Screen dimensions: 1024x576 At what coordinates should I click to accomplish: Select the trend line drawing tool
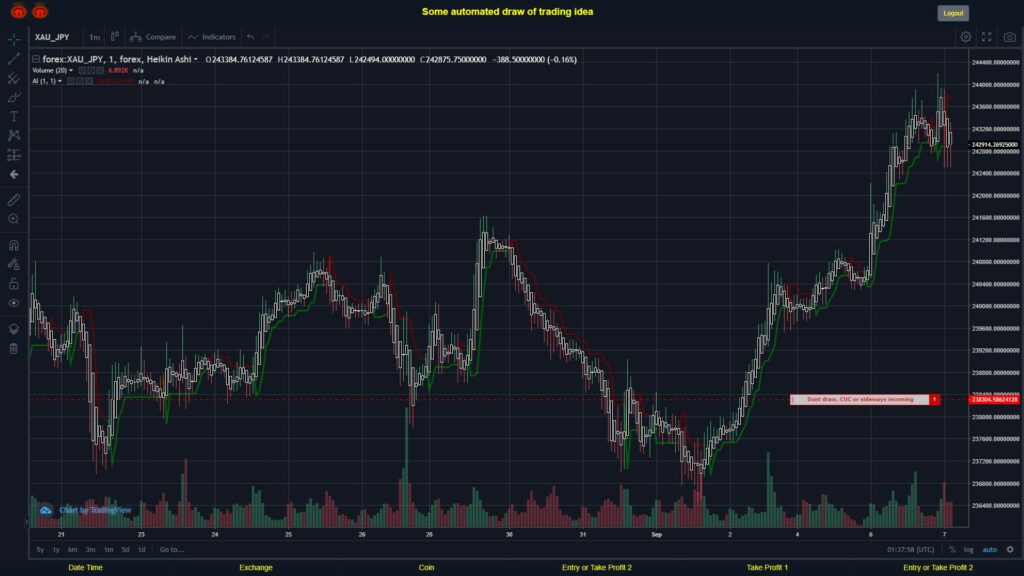click(14, 59)
